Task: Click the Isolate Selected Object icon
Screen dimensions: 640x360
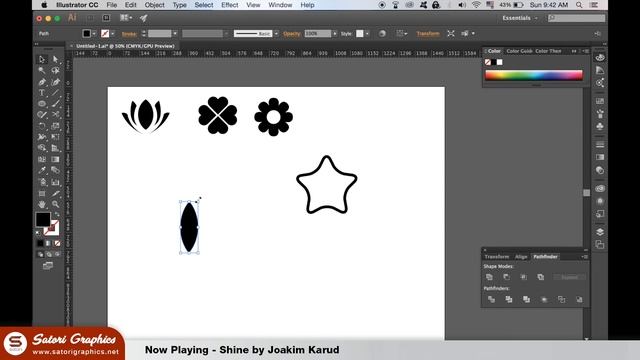Action: click(451, 33)
